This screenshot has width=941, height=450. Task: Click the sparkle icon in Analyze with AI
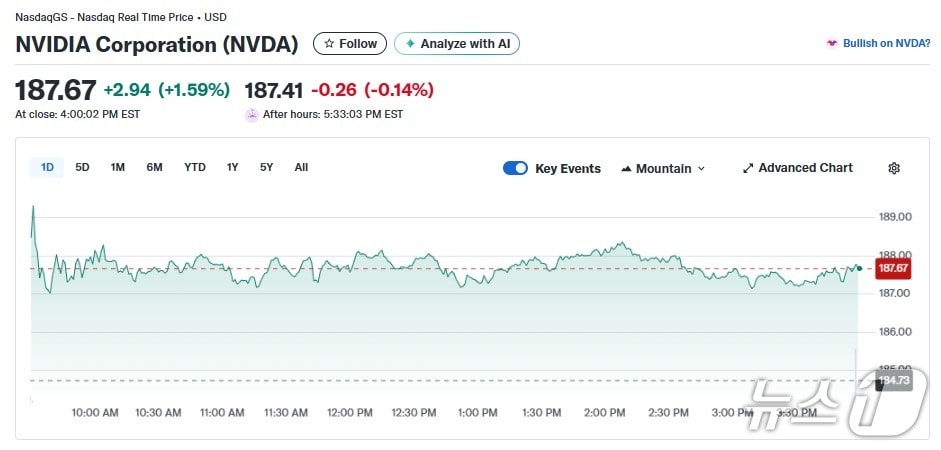click(x=410, y=44)
